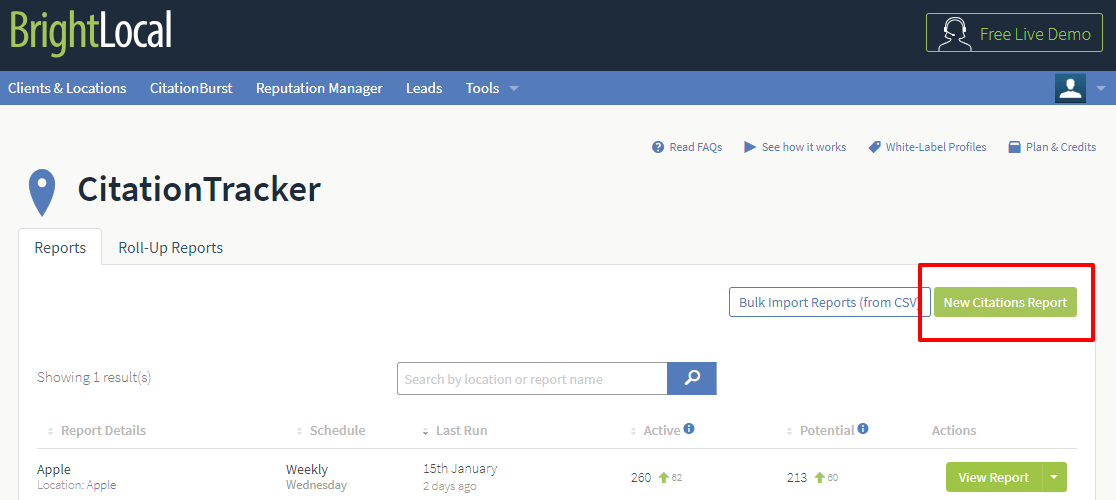Open the See how it works link

[x=804, y=147]
